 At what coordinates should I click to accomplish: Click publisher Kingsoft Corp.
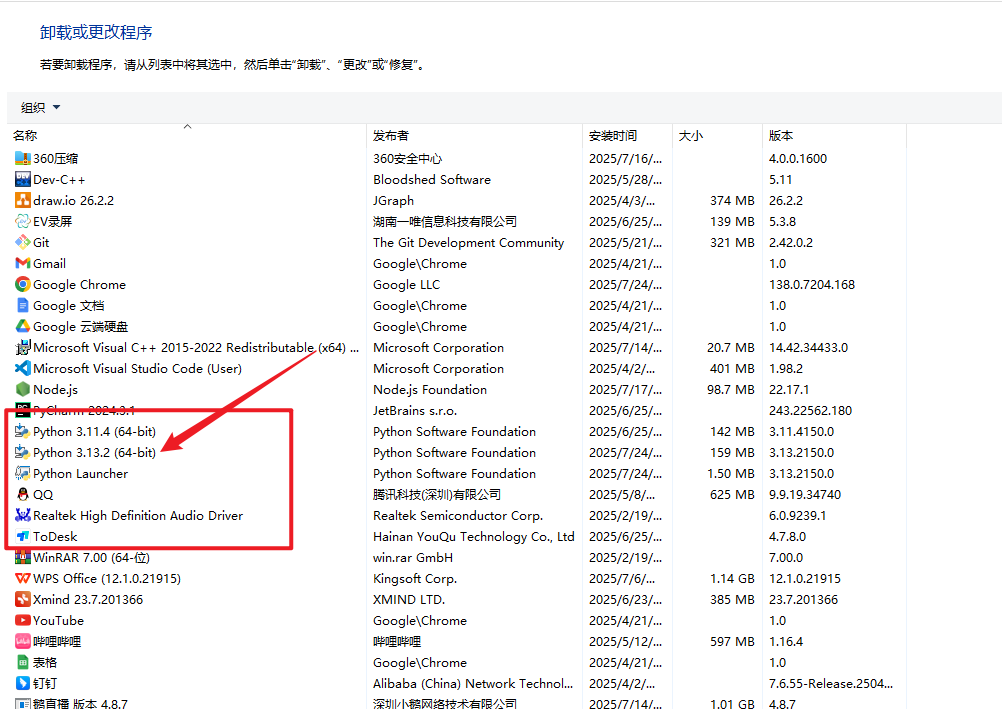(x=415, y=579)
